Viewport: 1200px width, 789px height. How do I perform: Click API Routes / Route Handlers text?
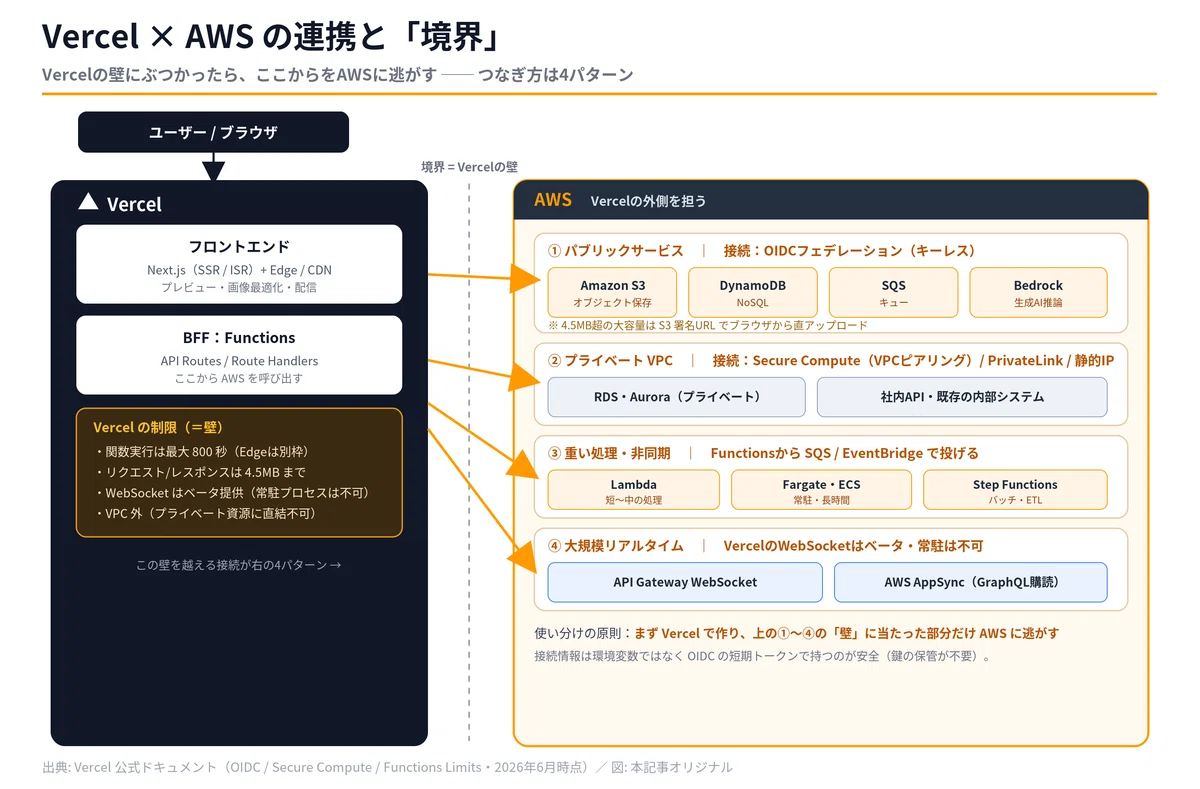coord(239,361)
